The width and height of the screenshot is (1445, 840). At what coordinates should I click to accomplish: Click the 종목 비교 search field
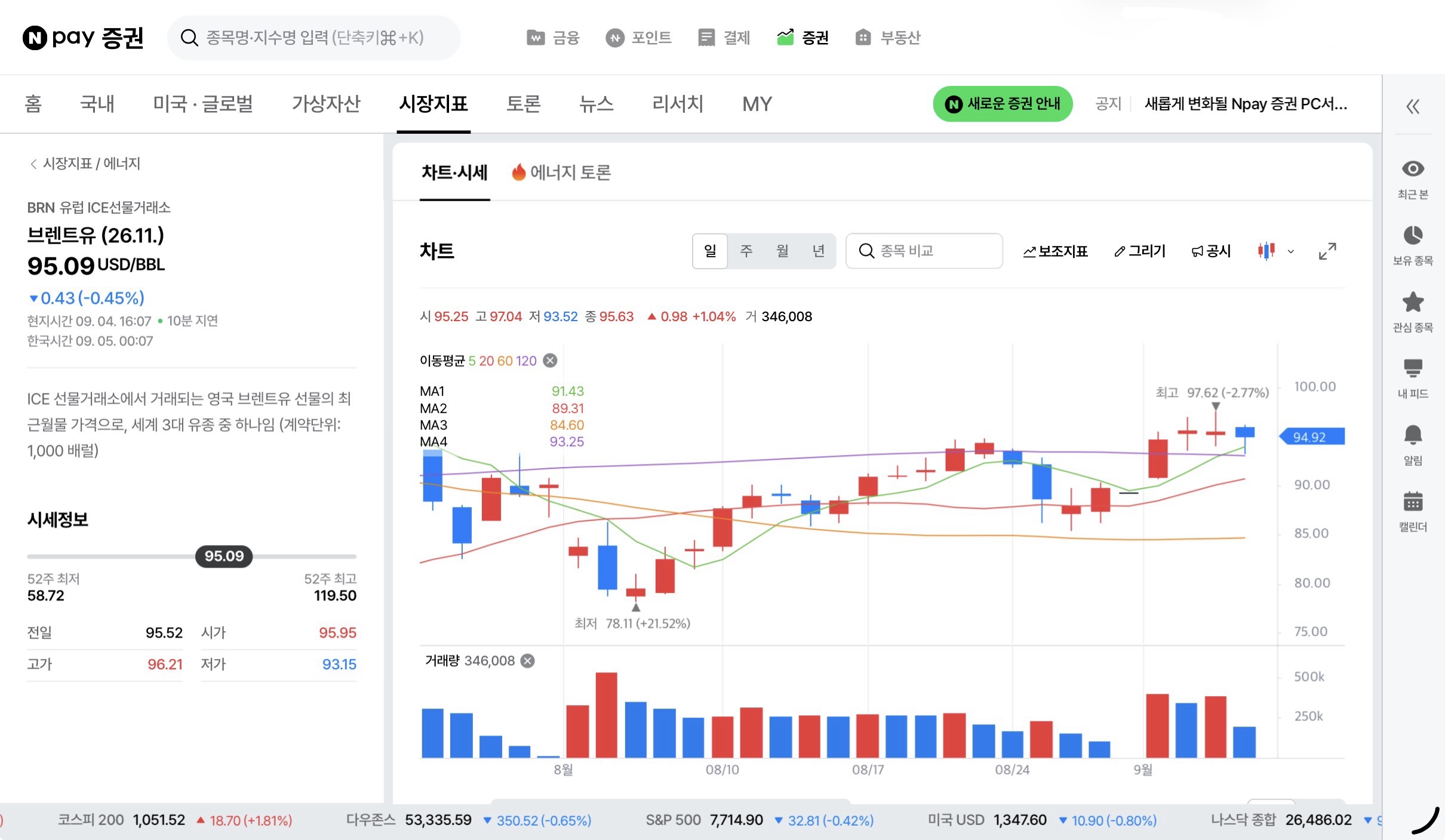(x=924, y=251)
